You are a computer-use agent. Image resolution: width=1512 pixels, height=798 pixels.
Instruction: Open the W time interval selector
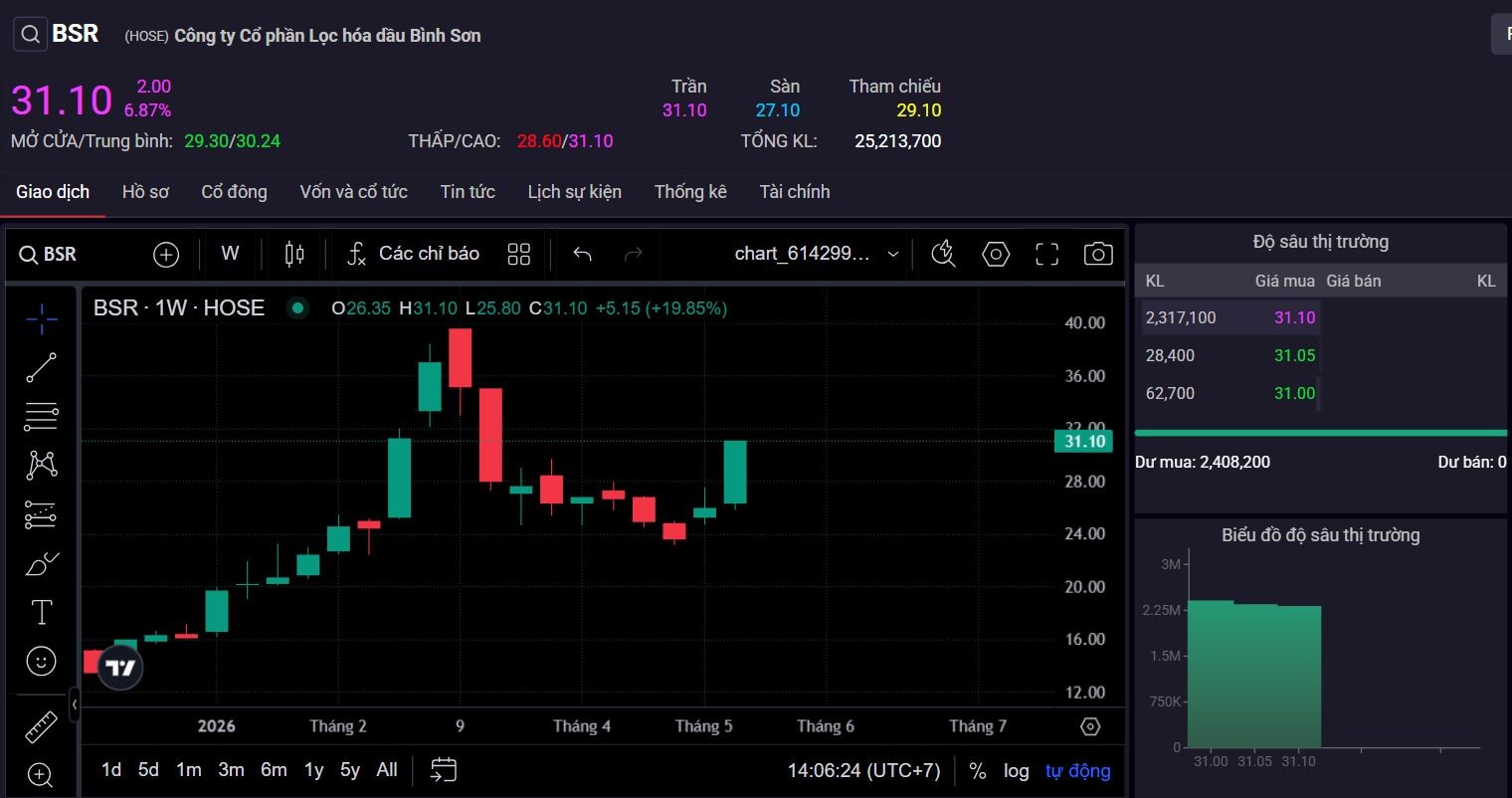click(230, 254)
